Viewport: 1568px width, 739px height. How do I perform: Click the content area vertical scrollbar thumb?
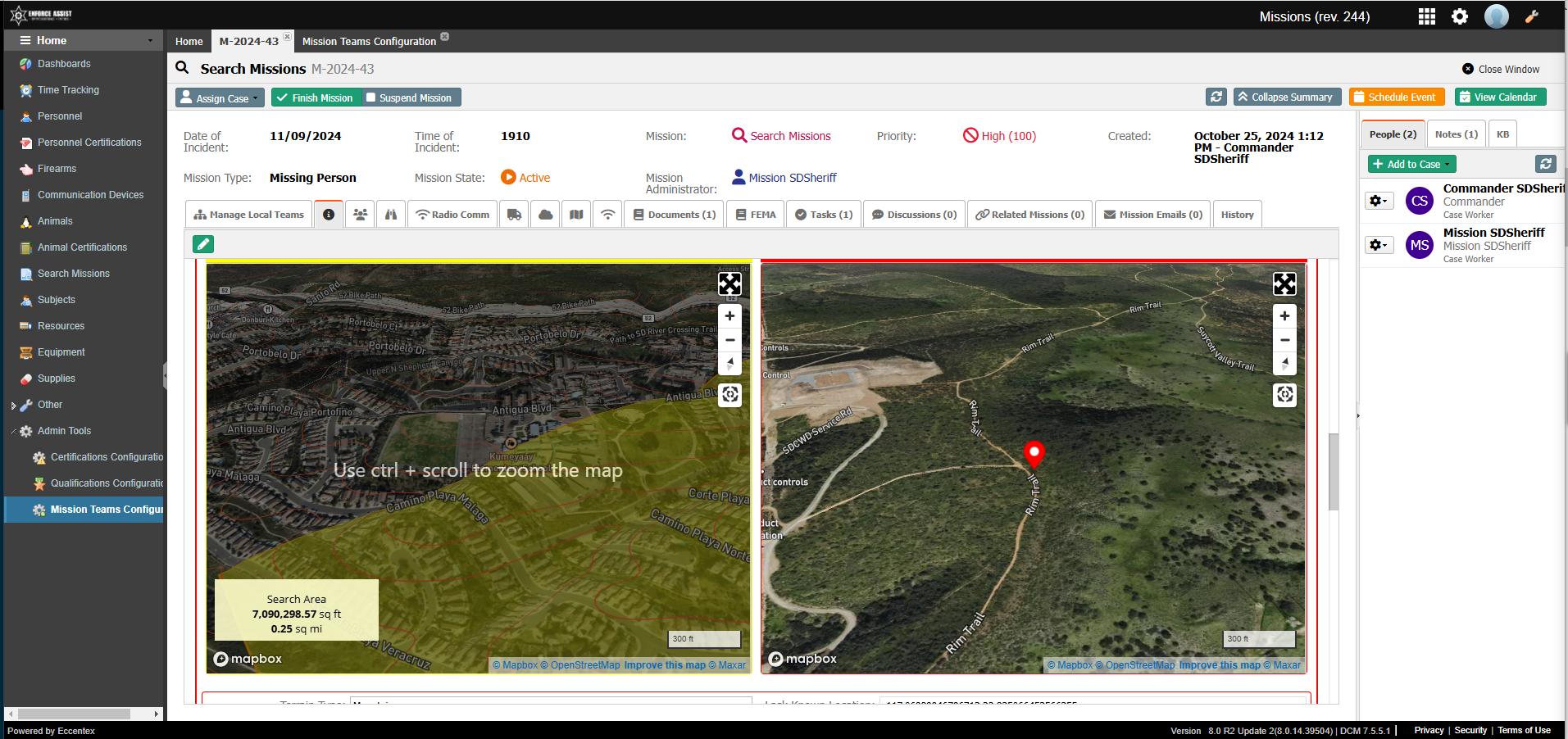(x=1334, y=472)
